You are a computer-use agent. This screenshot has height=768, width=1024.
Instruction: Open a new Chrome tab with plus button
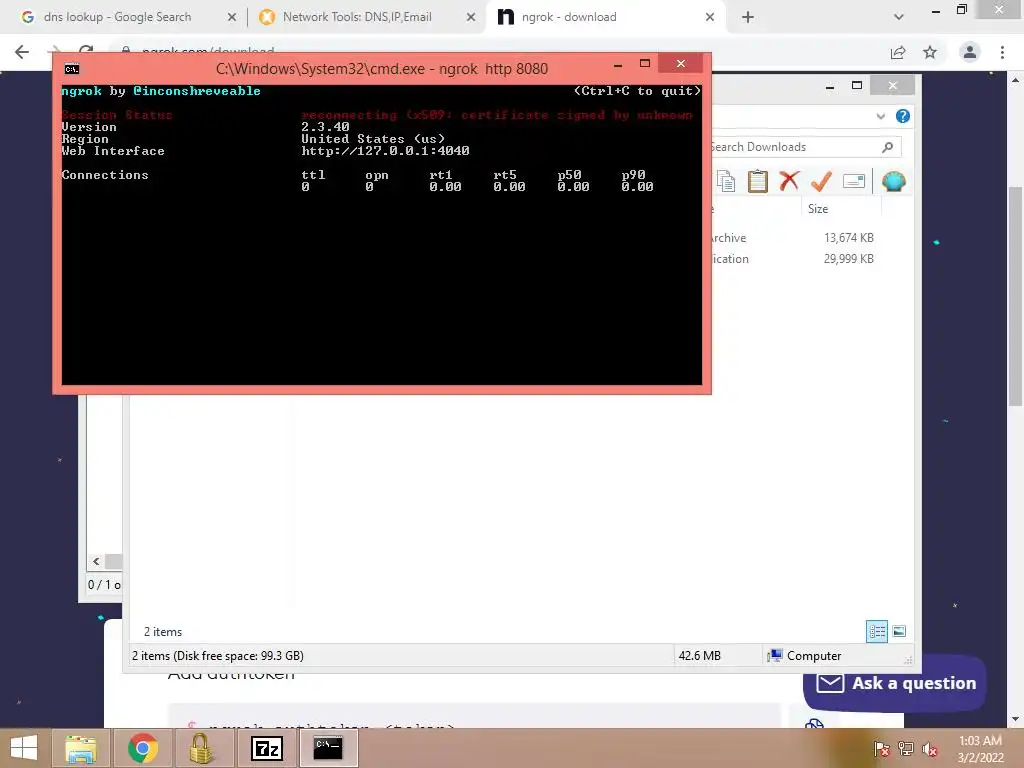coord(748,18)
